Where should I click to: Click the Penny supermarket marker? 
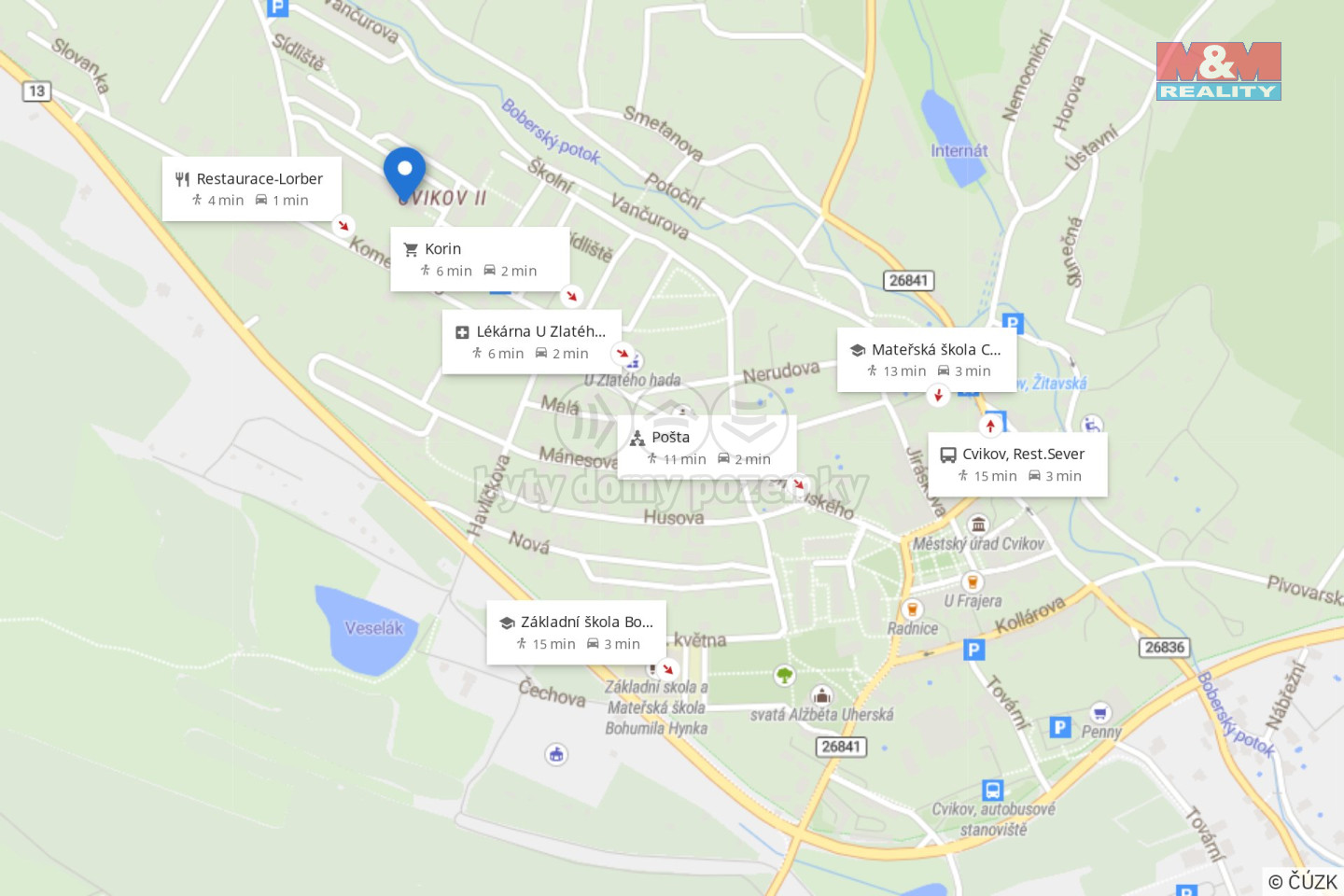pyautogui.click(x=1100, y=713)
